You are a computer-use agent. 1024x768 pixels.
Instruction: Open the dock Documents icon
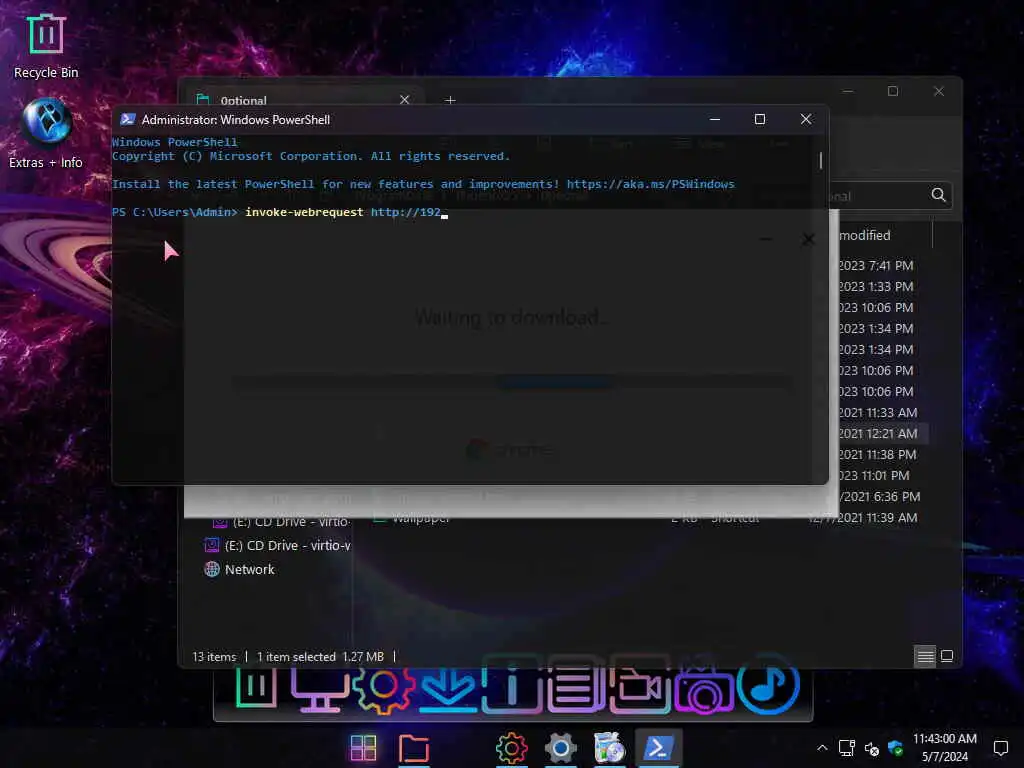[x=575, y=686]
